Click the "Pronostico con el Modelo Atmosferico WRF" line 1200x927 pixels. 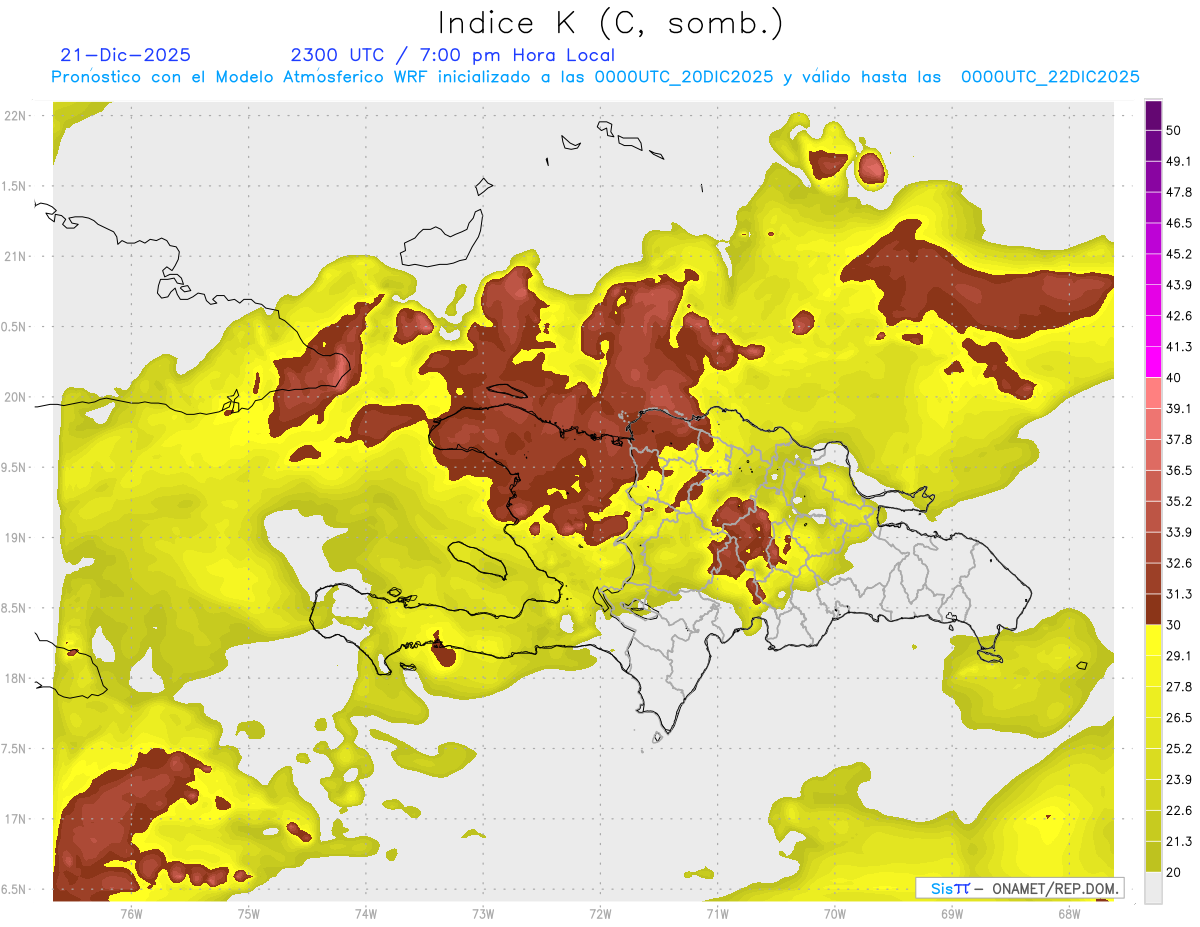(x=595, y=78)
